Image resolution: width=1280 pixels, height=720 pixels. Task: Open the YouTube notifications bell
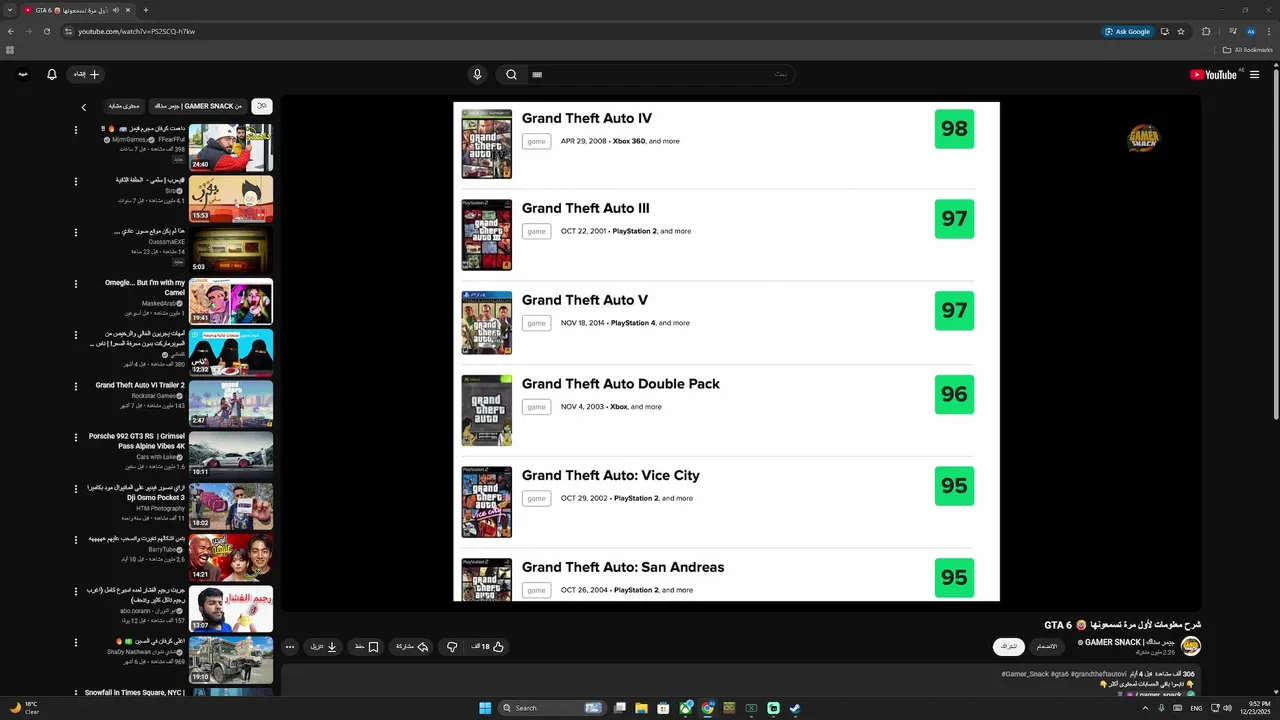coord(52,74)
